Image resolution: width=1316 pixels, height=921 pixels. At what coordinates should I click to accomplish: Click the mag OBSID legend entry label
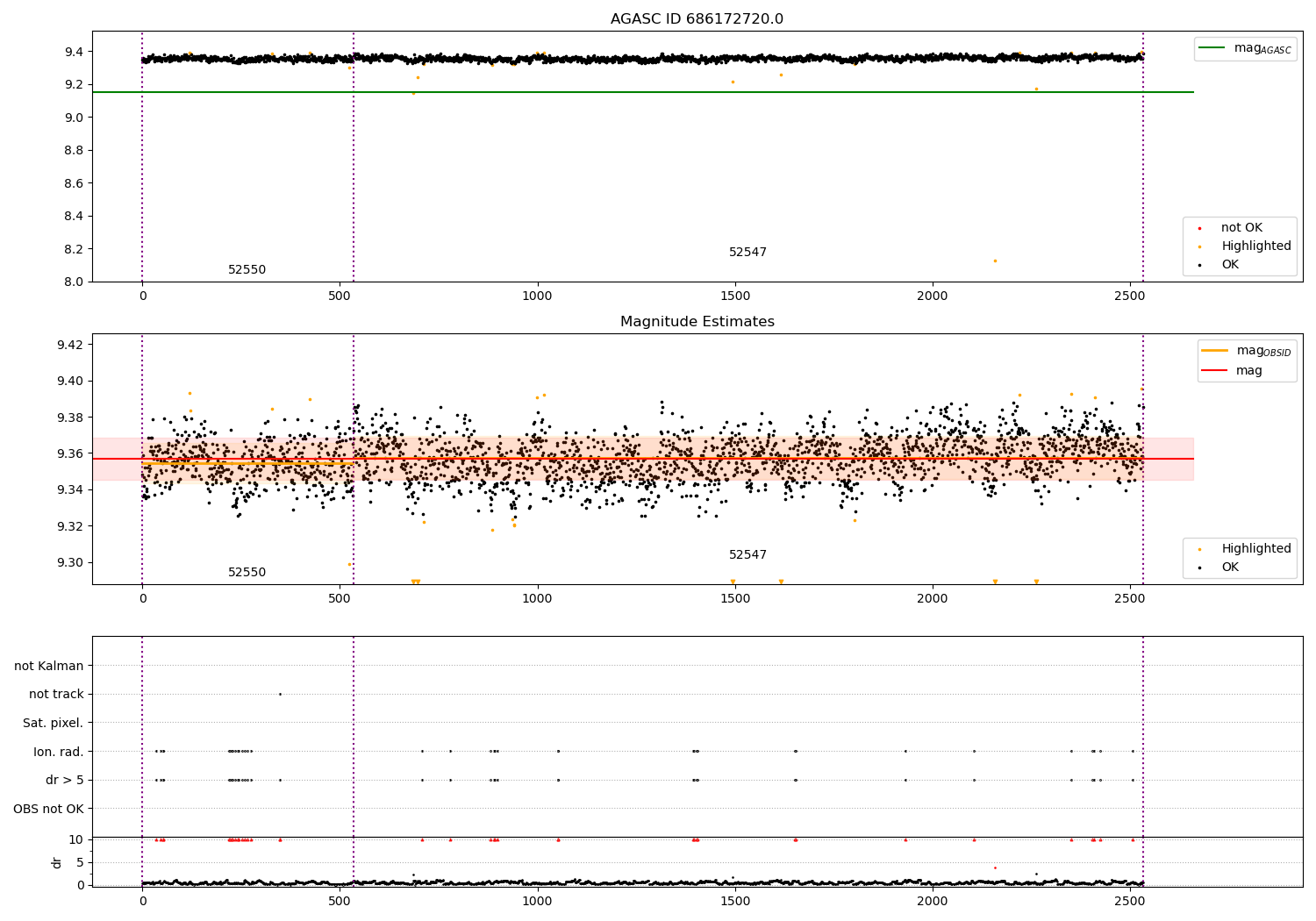pyautogui.click(x=1263, y=351)
